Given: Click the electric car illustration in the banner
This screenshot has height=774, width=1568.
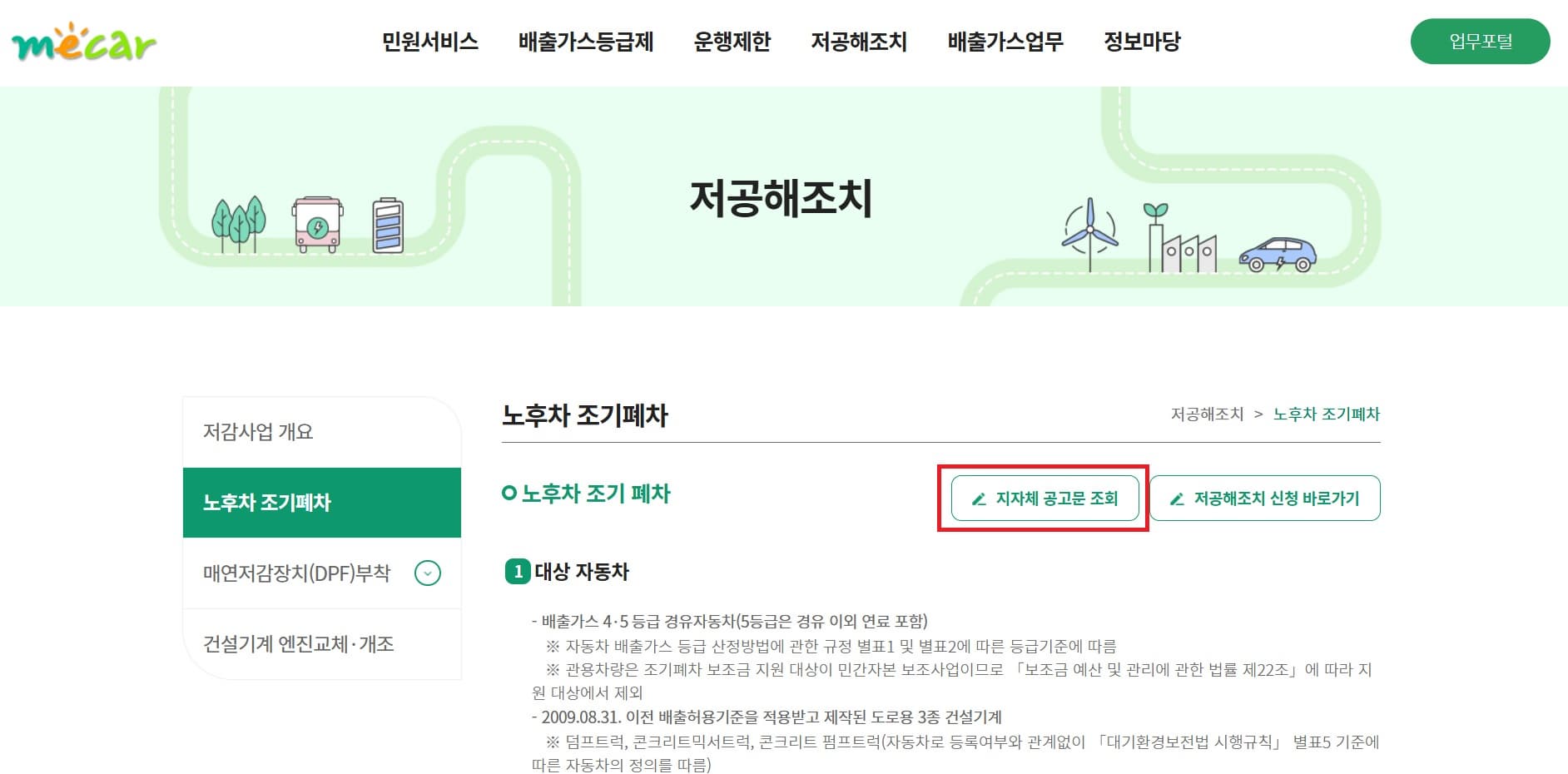Looking at the screenshot, I should click(1278, 254).
